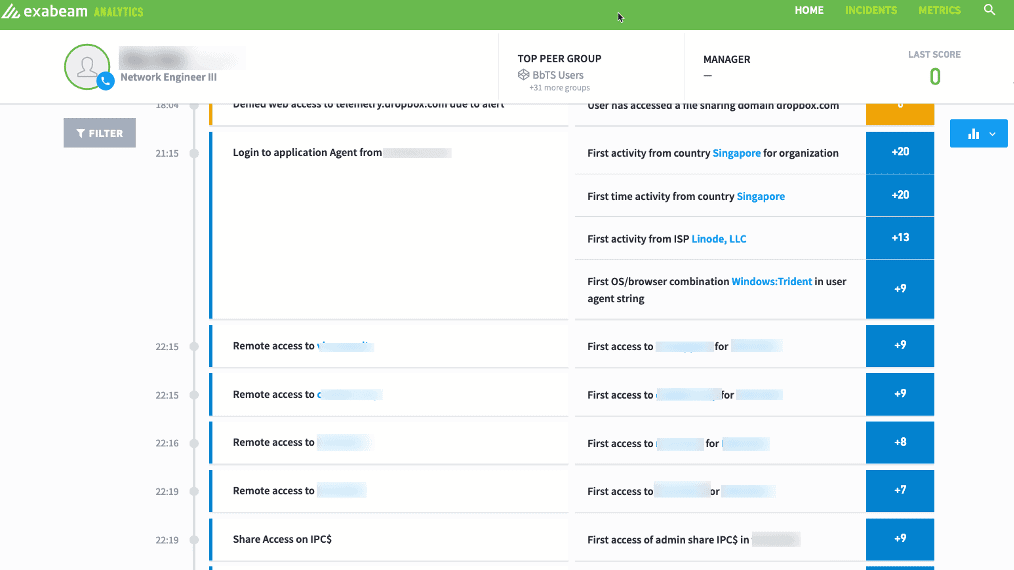The width and height of the screenshot is (1014, 570).
Task: Click the MANAGER label
Action: pyautogui.click(x=726, y=60)
